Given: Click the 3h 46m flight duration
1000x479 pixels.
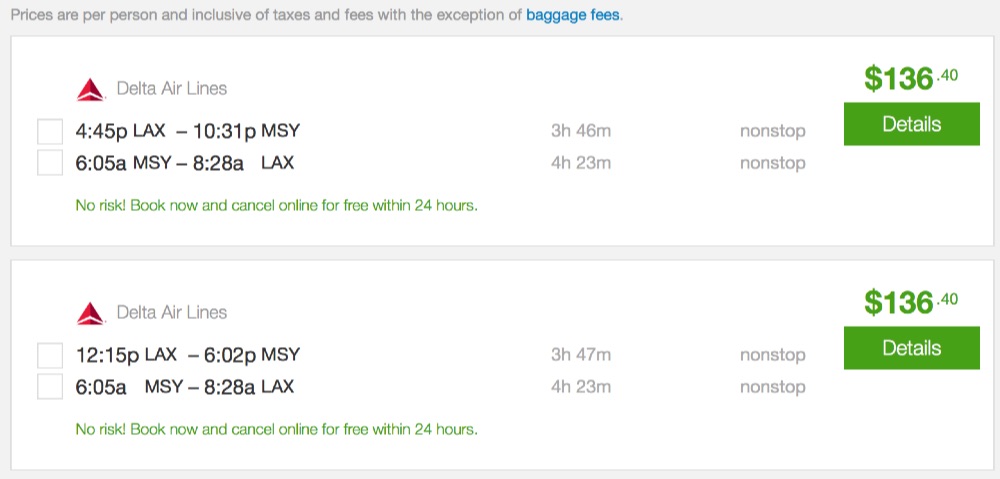Looking at the screenshot, I should pyautogui.click(x=580, y=131).
